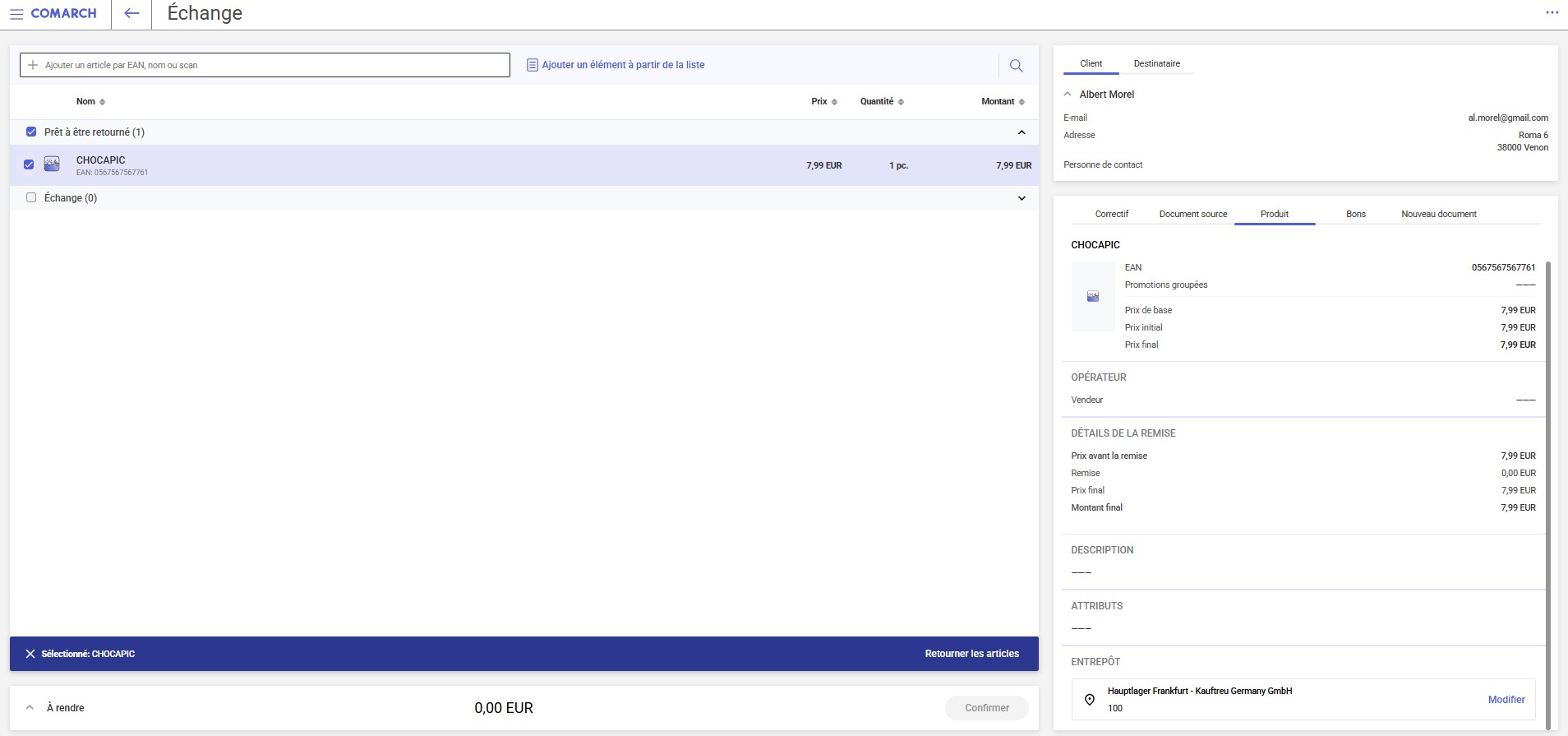This screenshot has width=1568, height=736.
Task: Click the search magnifier icon
Action: (x=1016, y=66)
